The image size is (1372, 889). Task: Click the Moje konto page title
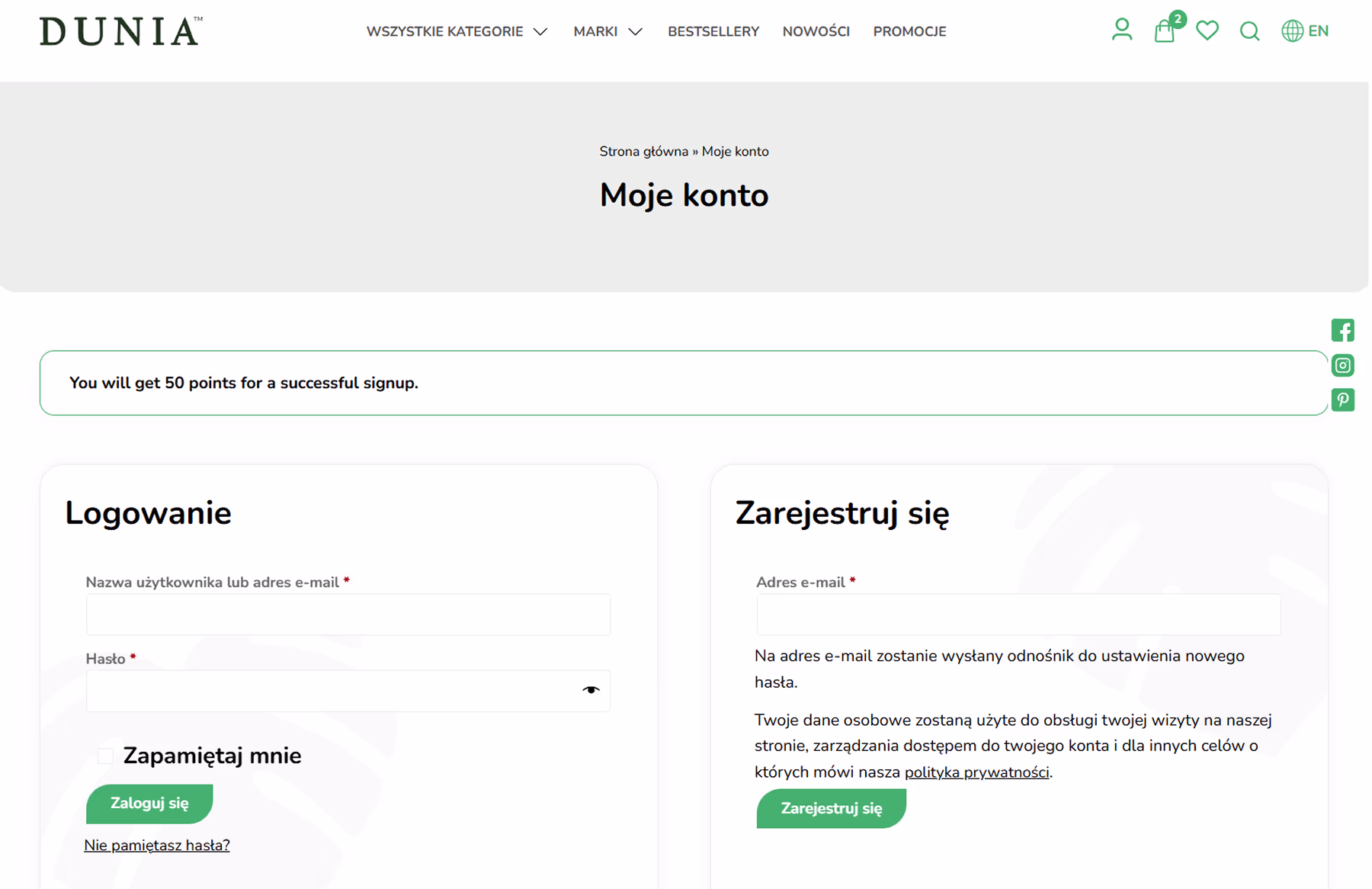(x=684, y=195)
